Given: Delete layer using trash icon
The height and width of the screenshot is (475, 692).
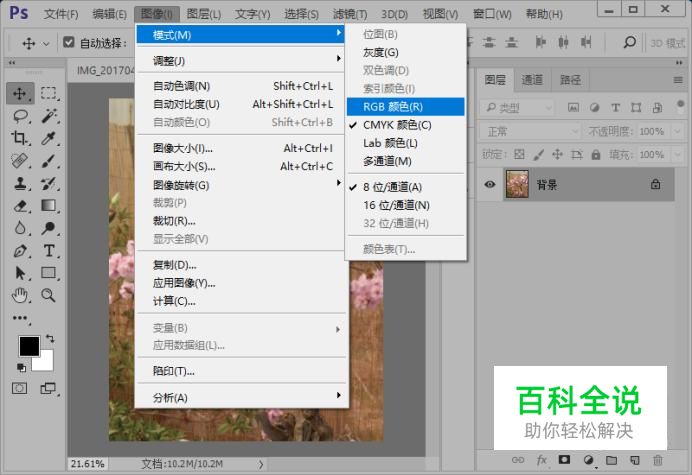Looking at the screenshot, I should [x=658, y=460].
